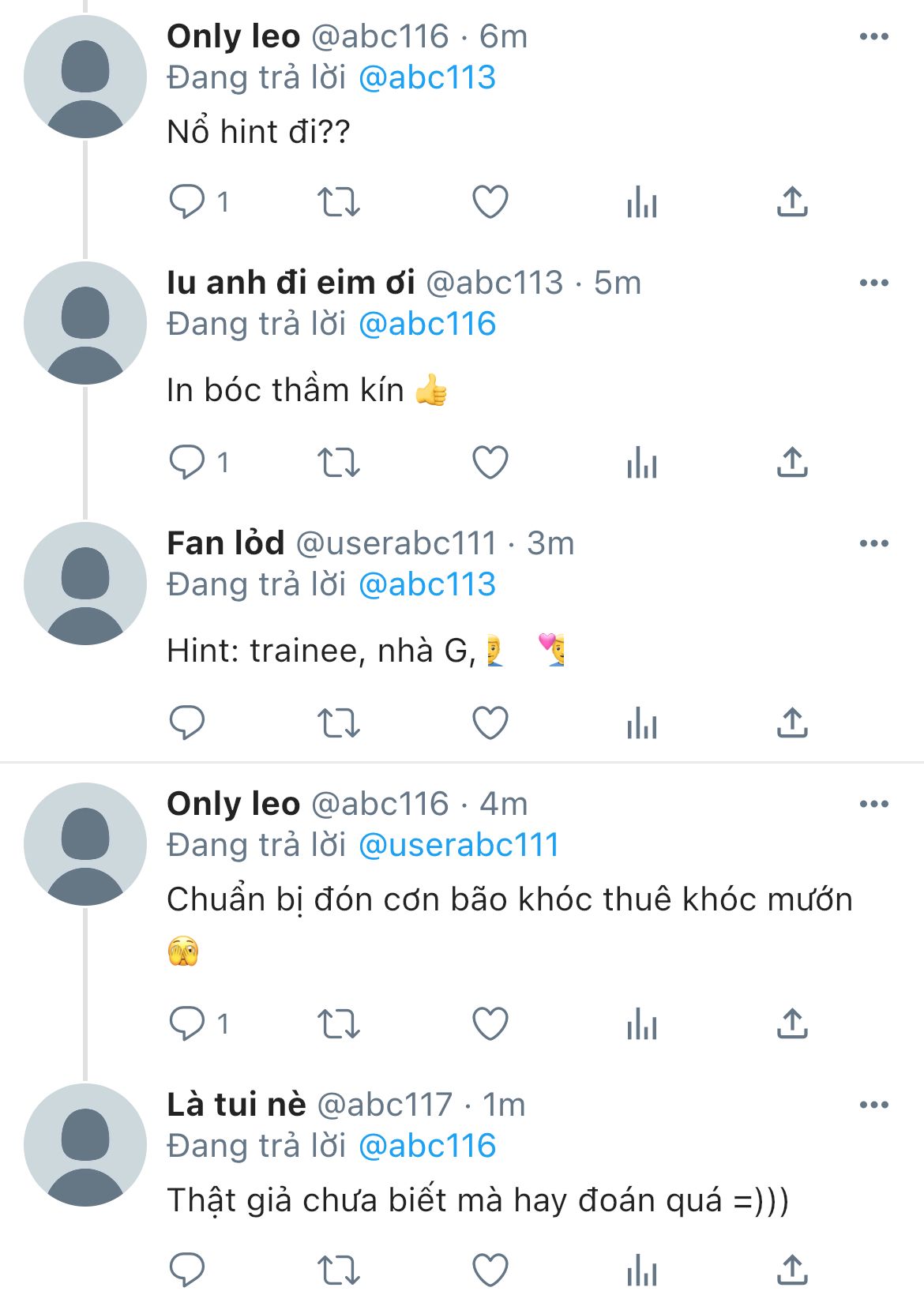Reply to the "Nổ hint đi??" tweet
Image resolution: width=924 pixels, height=1295 pixels.
[187, 201]
